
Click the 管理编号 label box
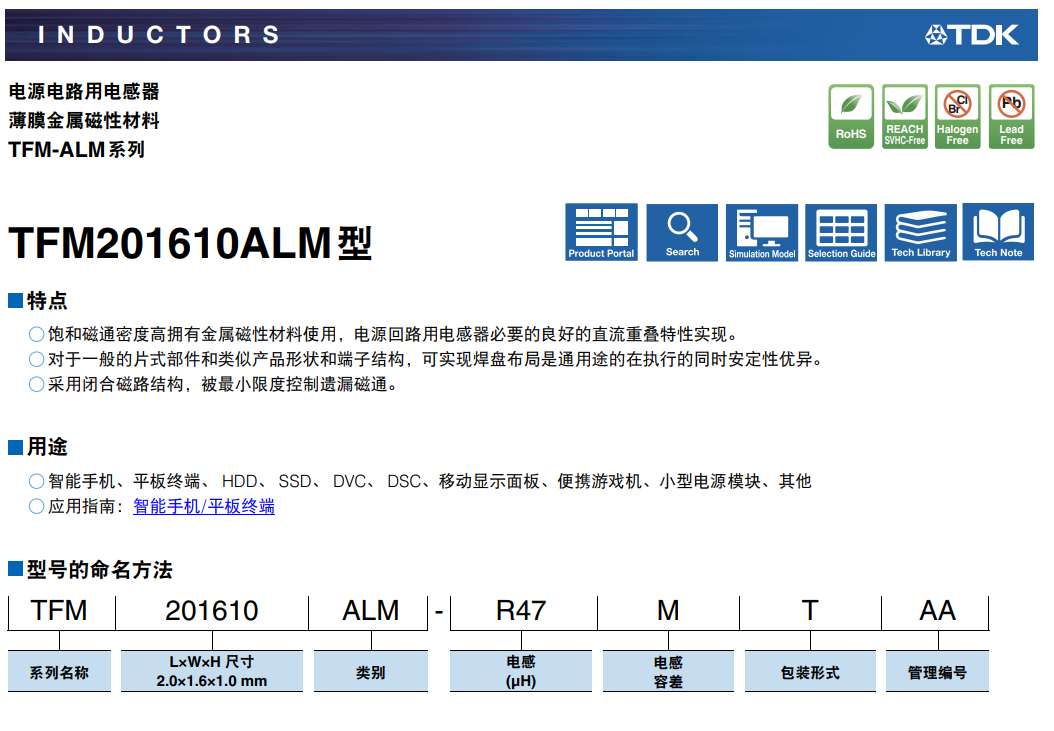click(x=937, y=671)
